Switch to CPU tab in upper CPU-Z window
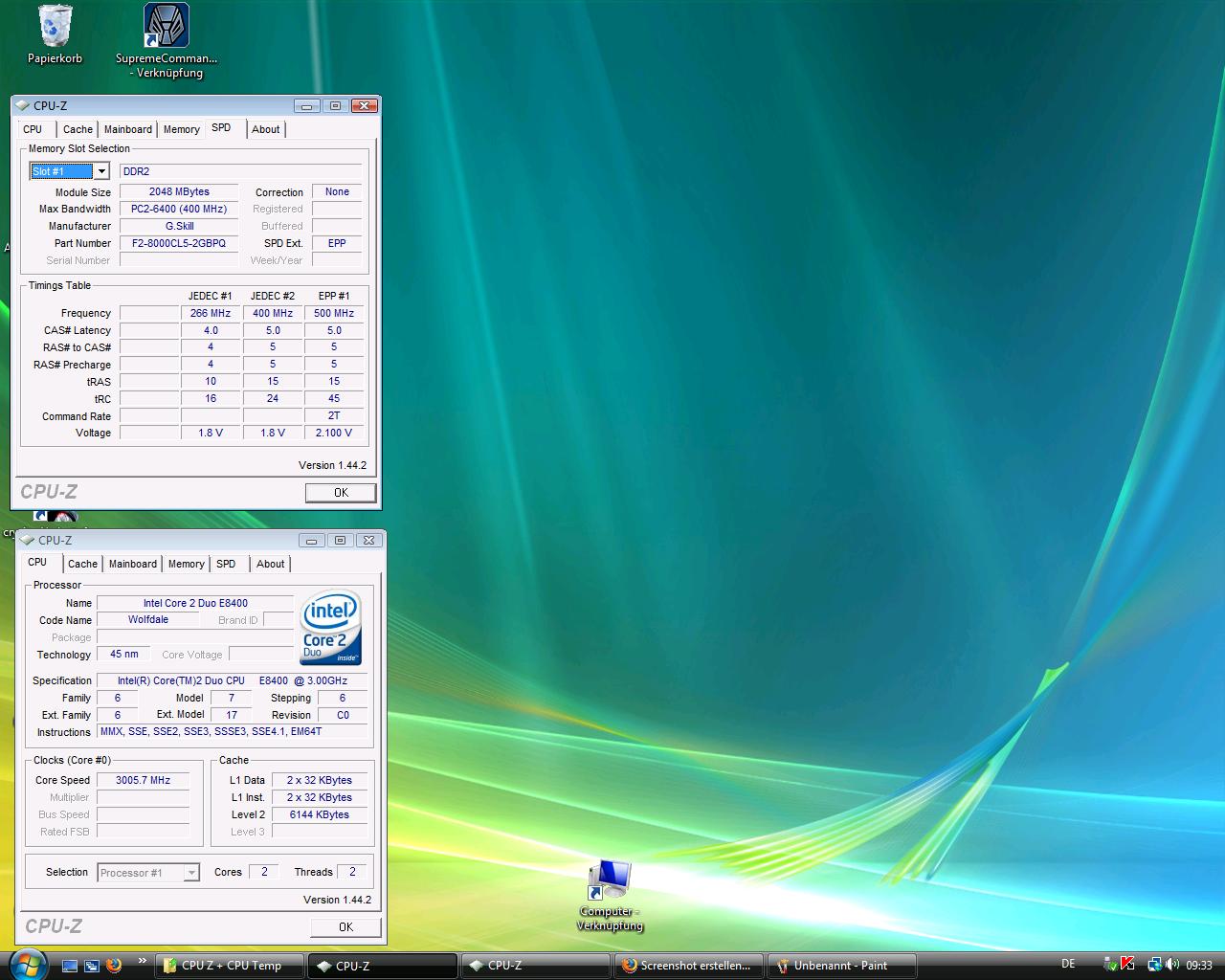The height and width of the screenshot is (980, 1225). point(33,129)
